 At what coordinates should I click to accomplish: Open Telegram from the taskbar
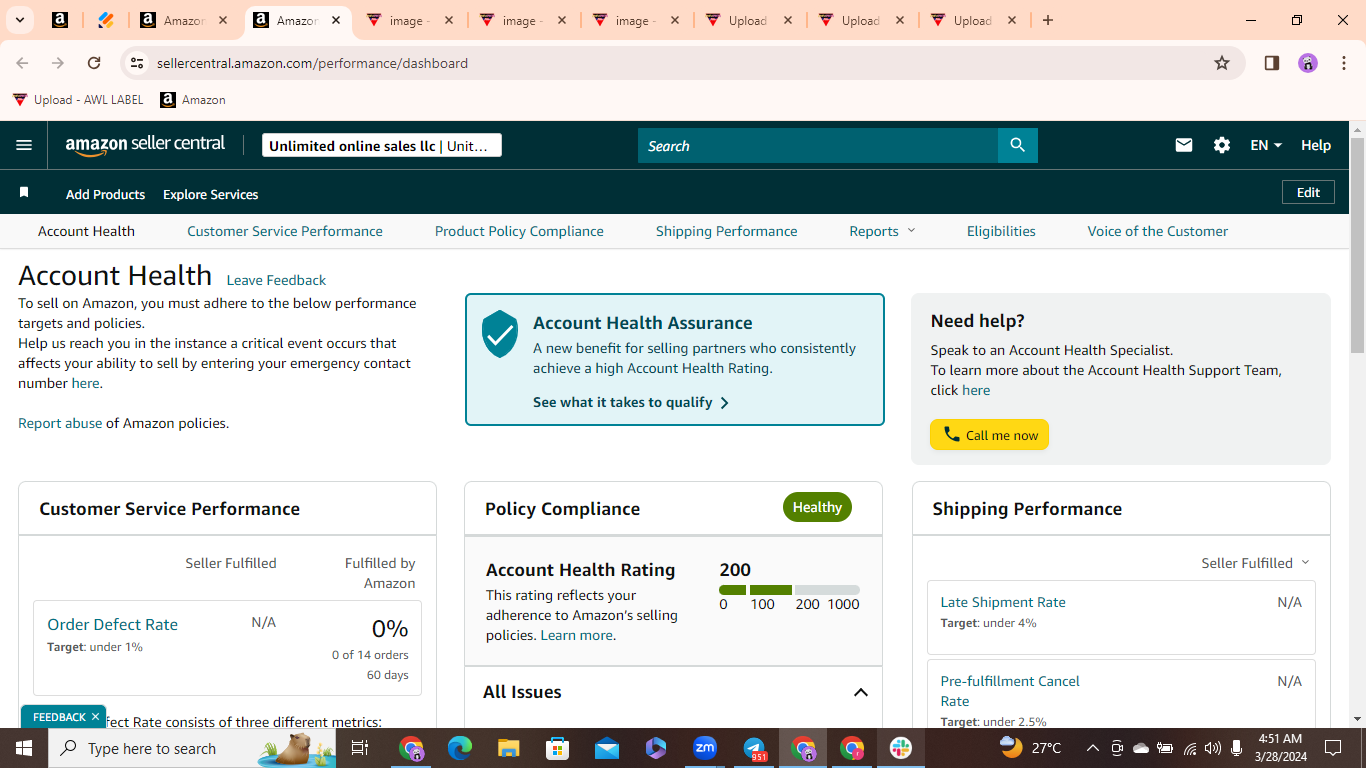point(754,748)
